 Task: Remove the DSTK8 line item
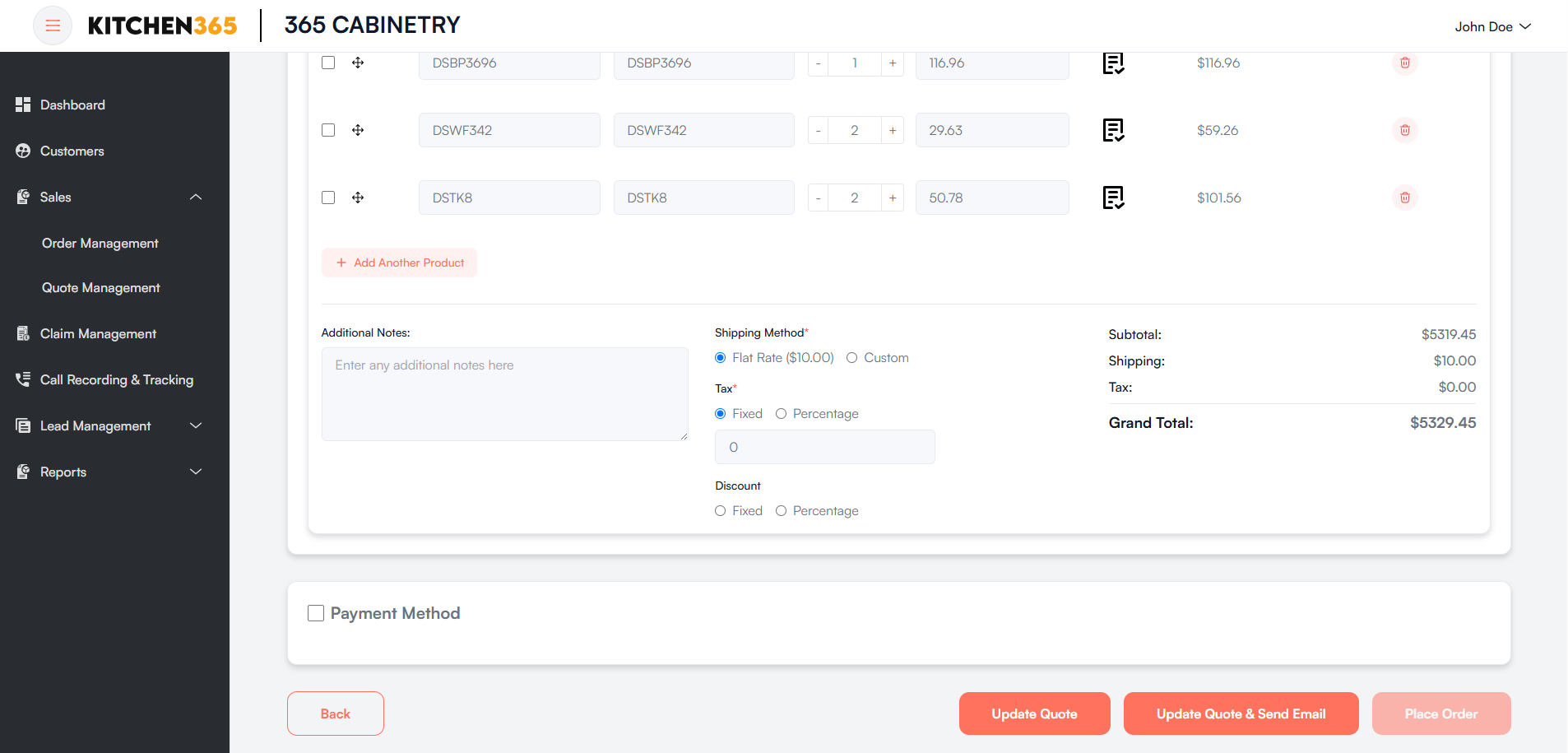click(x=1404, y=198)
